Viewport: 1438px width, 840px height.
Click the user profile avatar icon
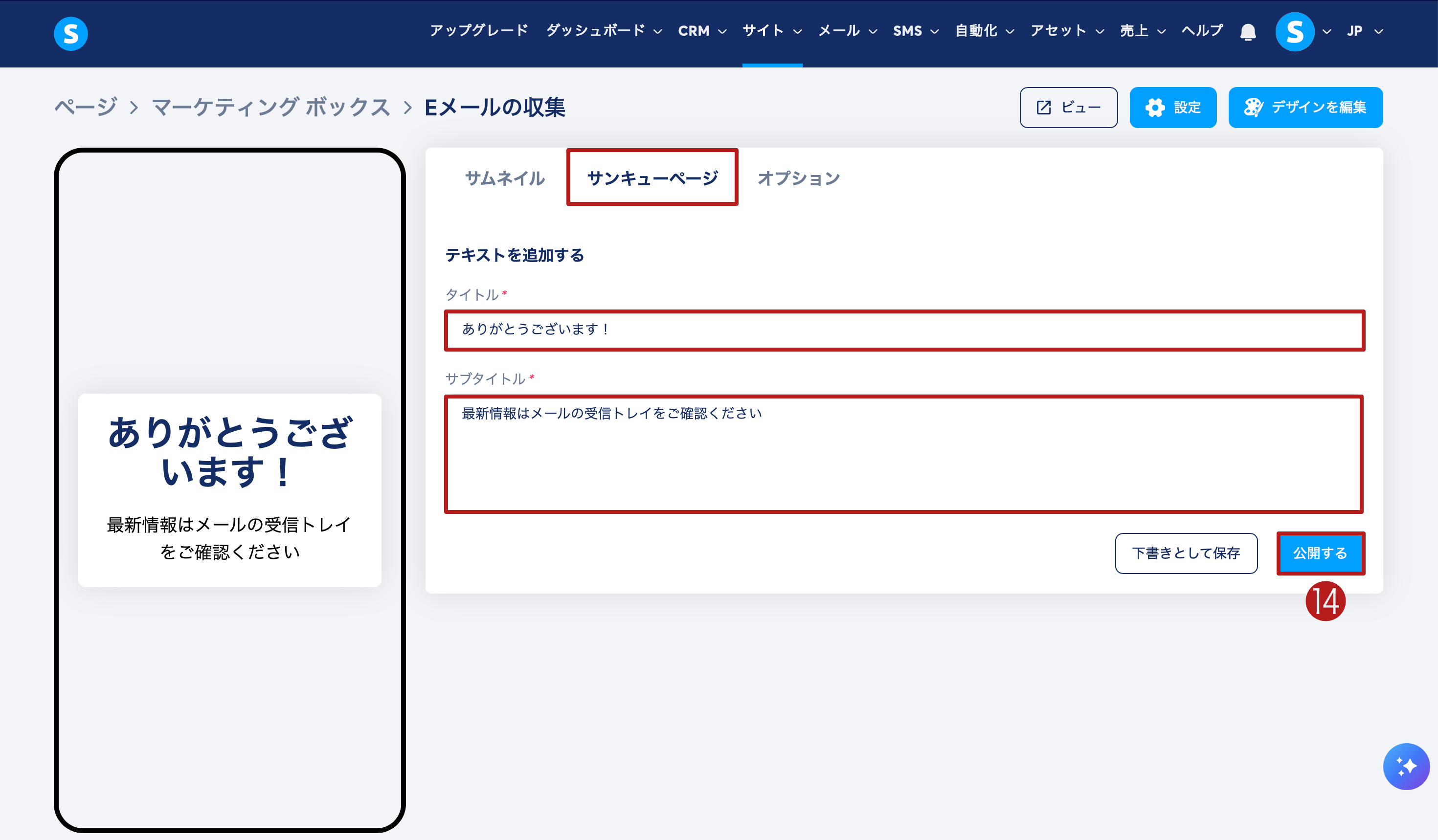click(1294, 31)
